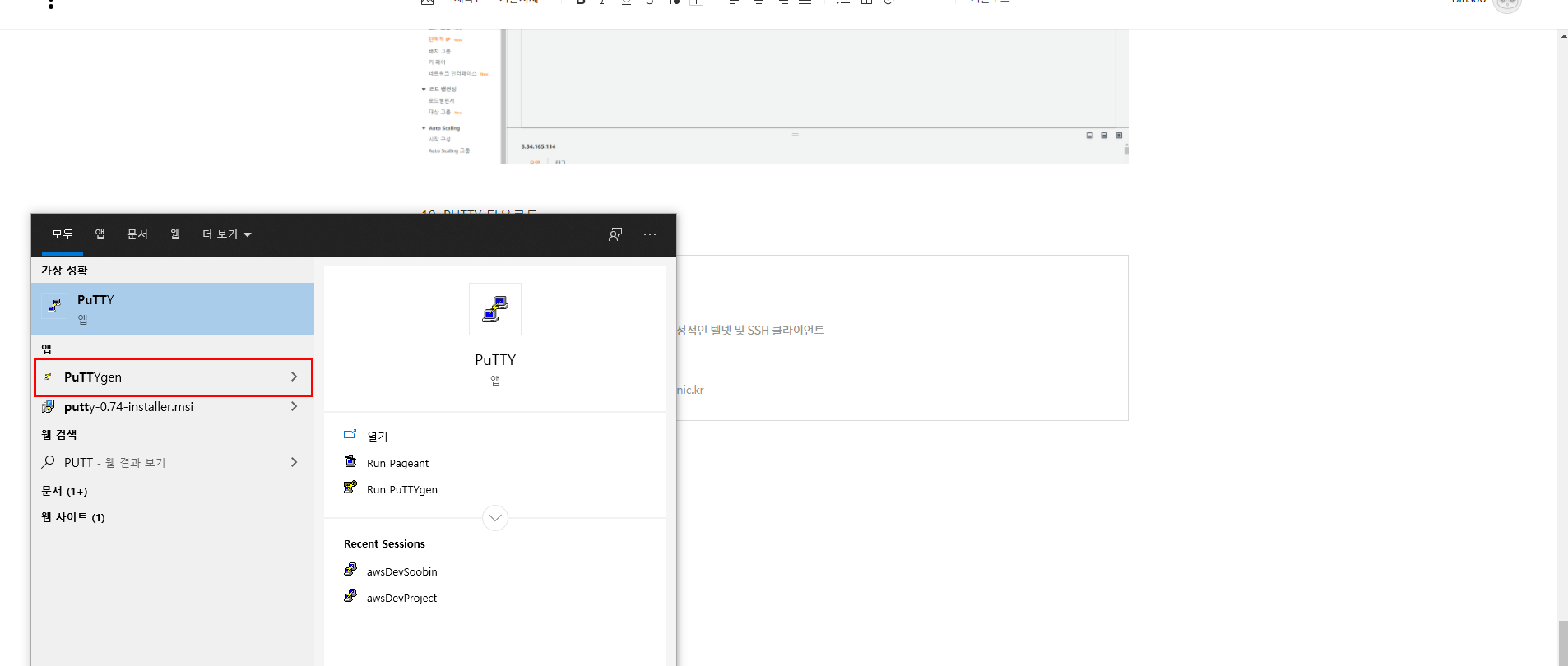Open the SSH 클라이언트 link card in the blog post
Image resolution: width=1568 pixels, height=666 pixels.
tap(902, 338)
